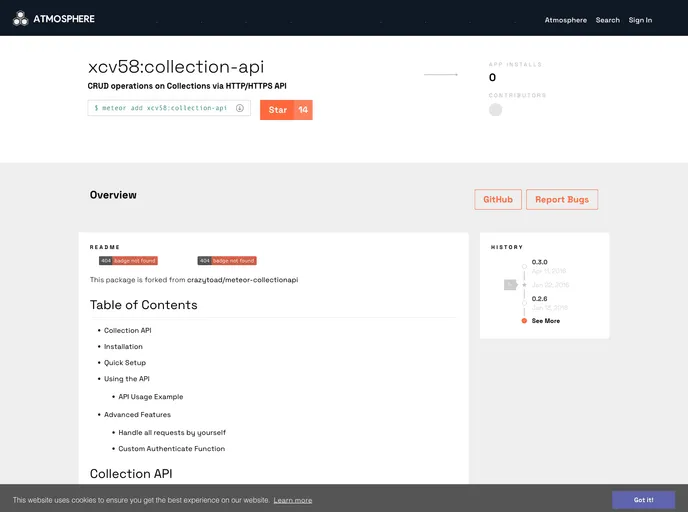This screenshot has height=512, width=688.
Task: Jump to Installation section link
Action: (x=123, y=347)
